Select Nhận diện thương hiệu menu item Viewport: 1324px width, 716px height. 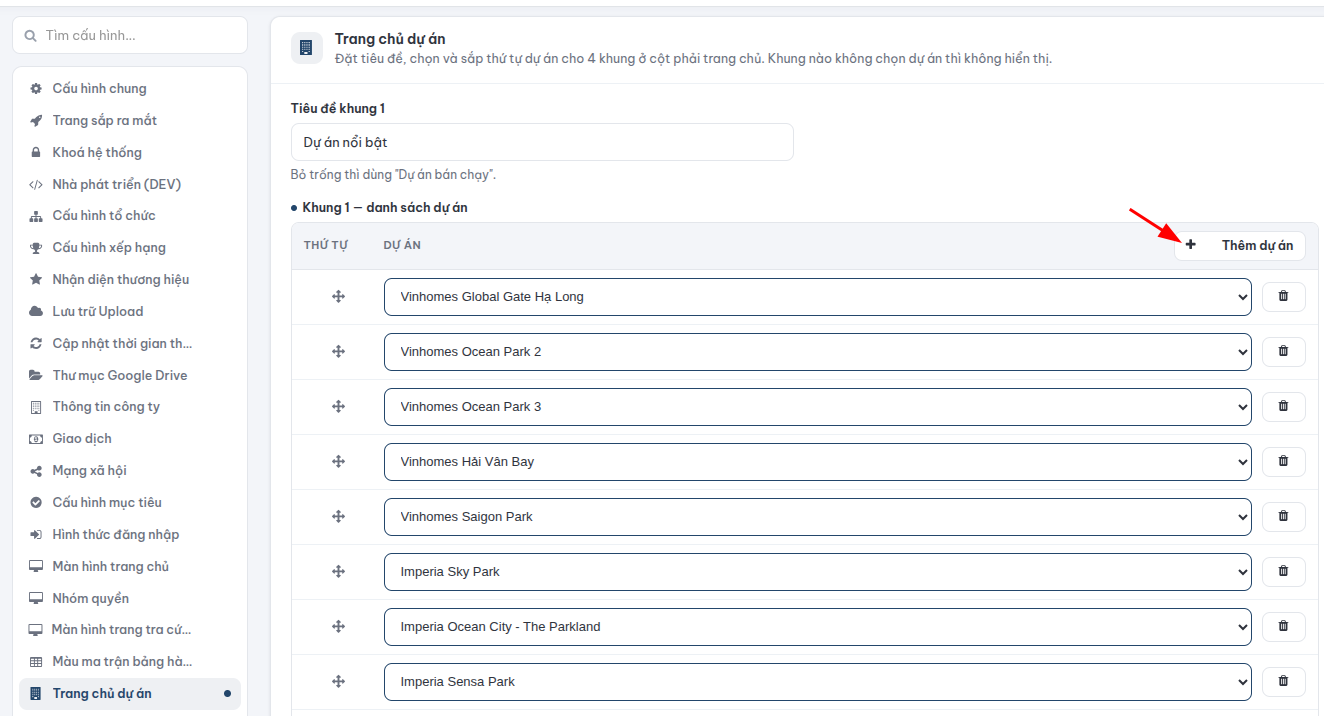(x=130, y=280)
